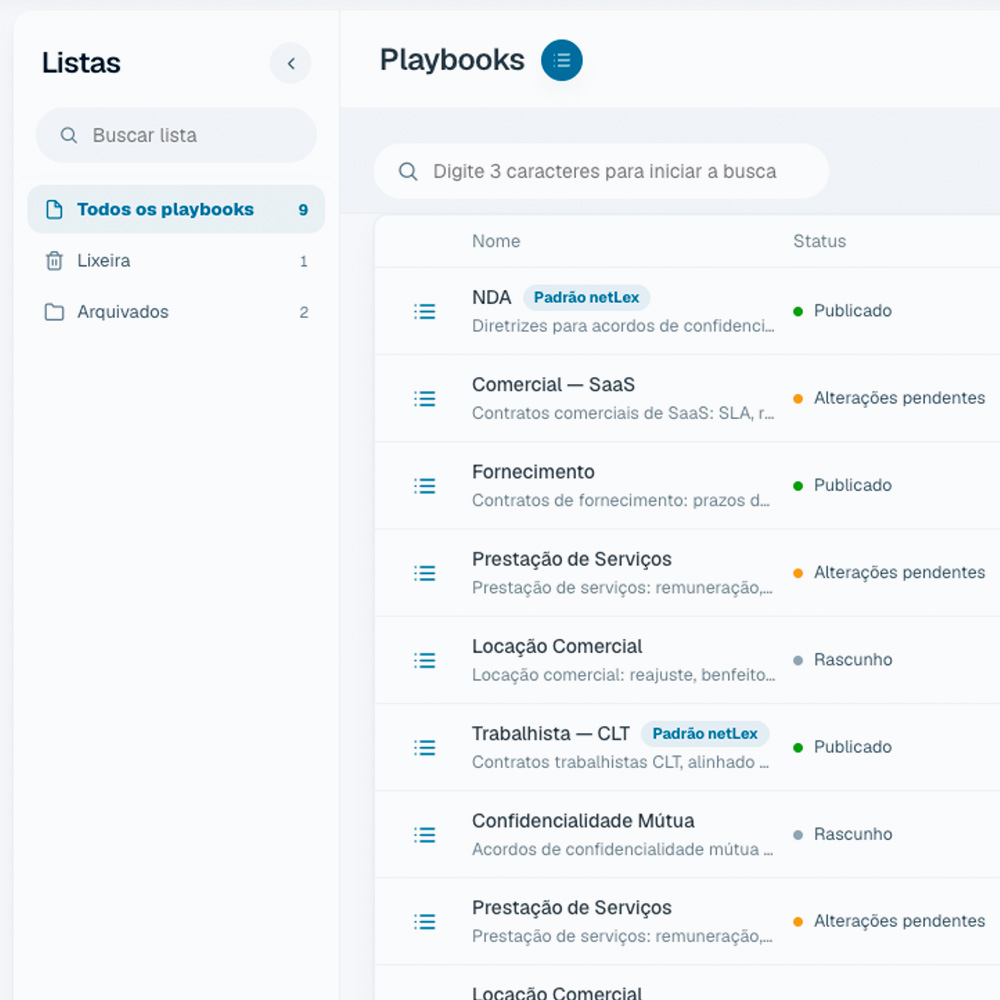1000x1000 pixels.
Task: Focus the Buscar lista search field
Action: pyautogui.click(x=176, y=135)
